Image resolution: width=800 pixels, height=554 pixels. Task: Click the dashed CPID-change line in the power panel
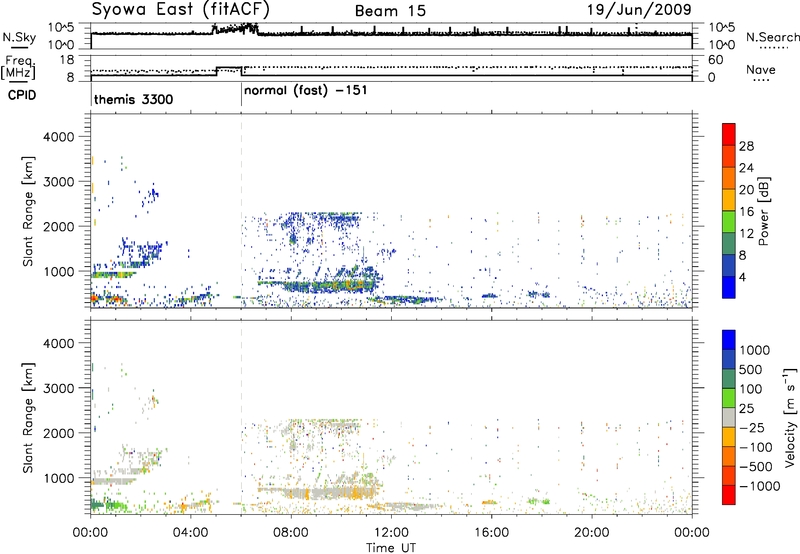coord(241,210)
